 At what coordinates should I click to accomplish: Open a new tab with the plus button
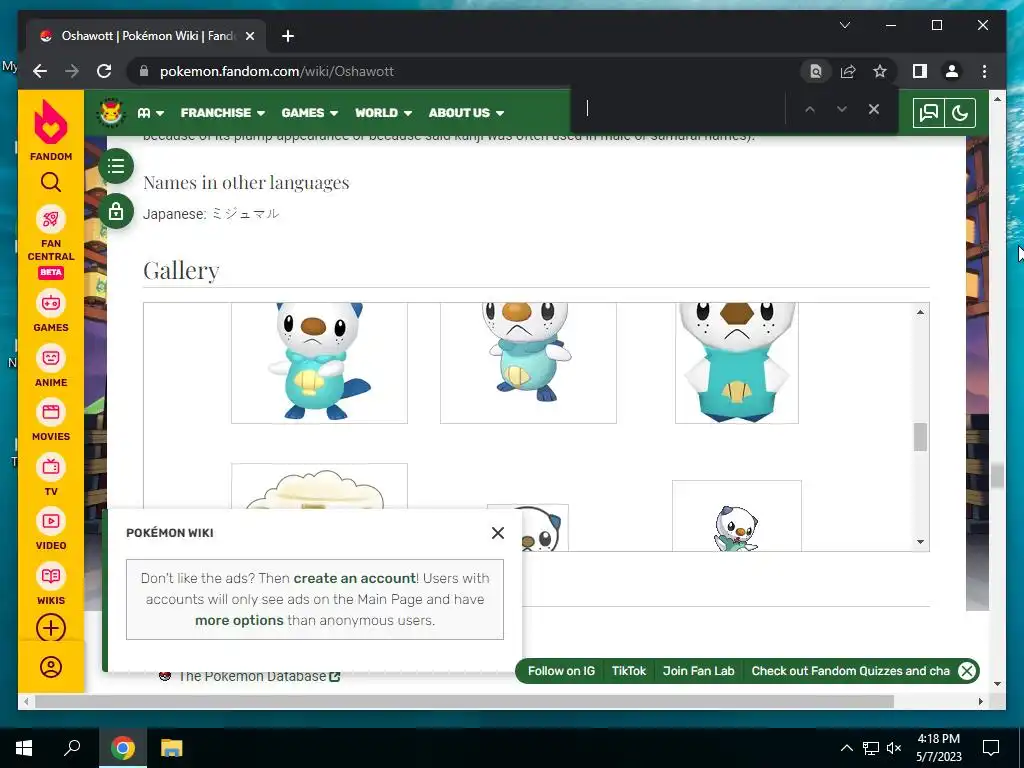pyautogui.click(x=288, y=36)
